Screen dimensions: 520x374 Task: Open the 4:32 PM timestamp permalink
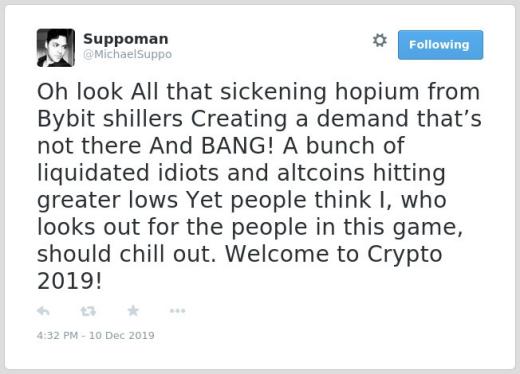point(95,335)
